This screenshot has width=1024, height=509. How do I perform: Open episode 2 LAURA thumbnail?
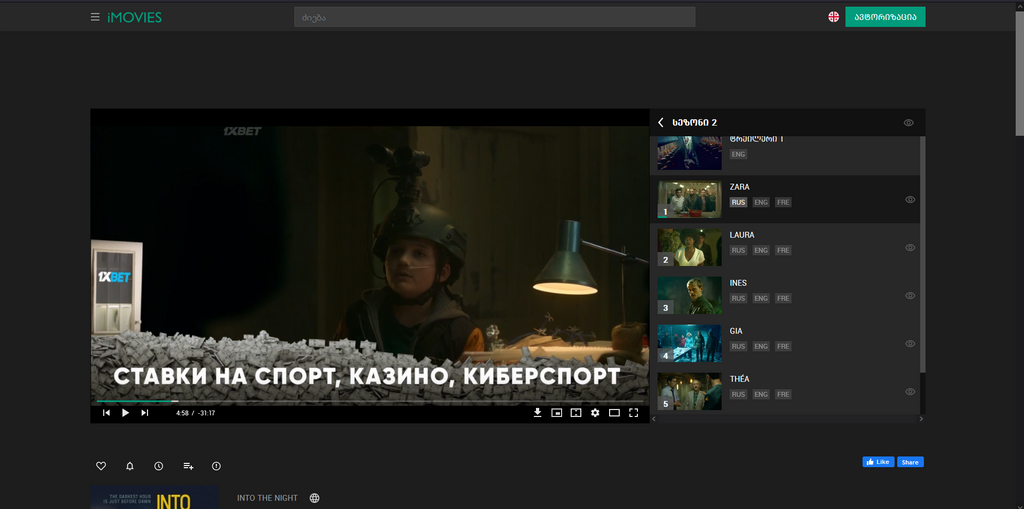click(x=689, y=248)
